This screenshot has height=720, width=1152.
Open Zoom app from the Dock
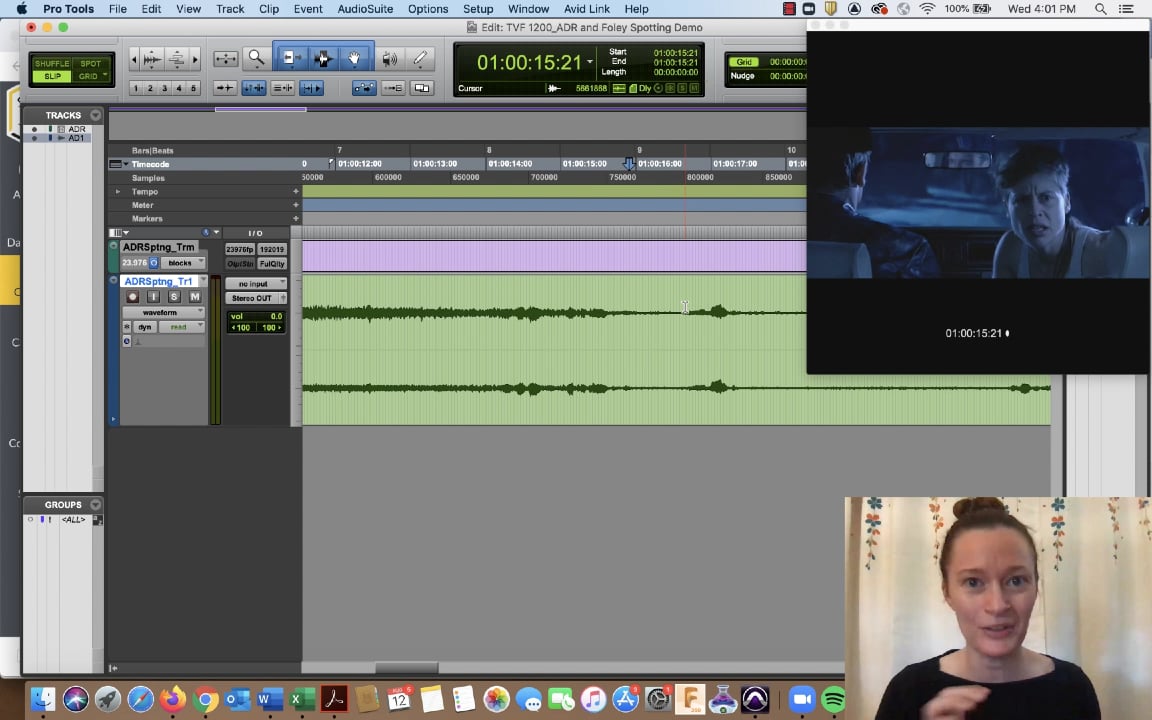802,699
